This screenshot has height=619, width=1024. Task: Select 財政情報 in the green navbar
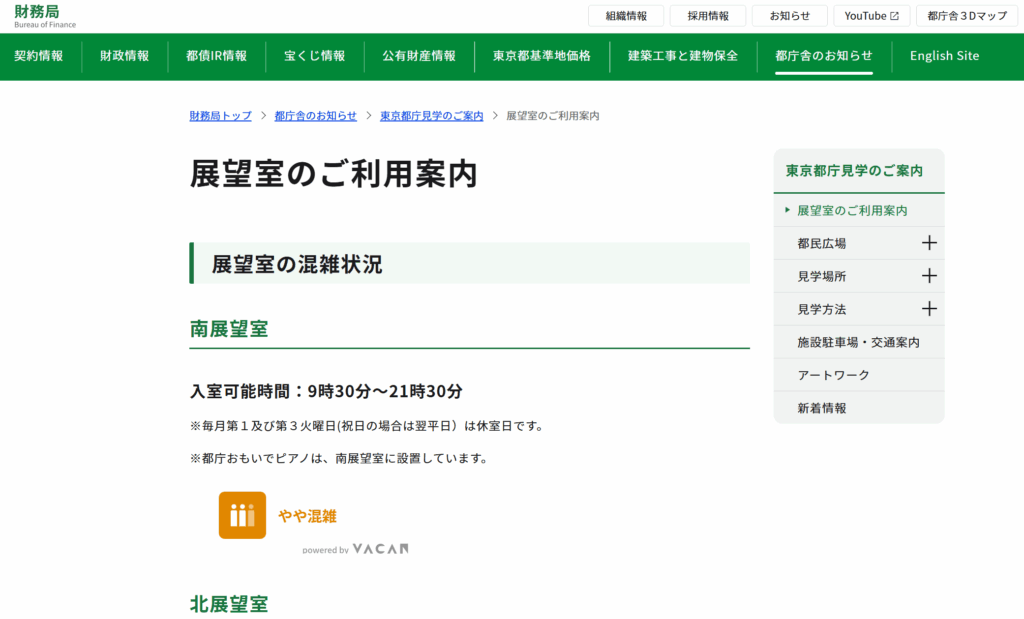(125, 56)
